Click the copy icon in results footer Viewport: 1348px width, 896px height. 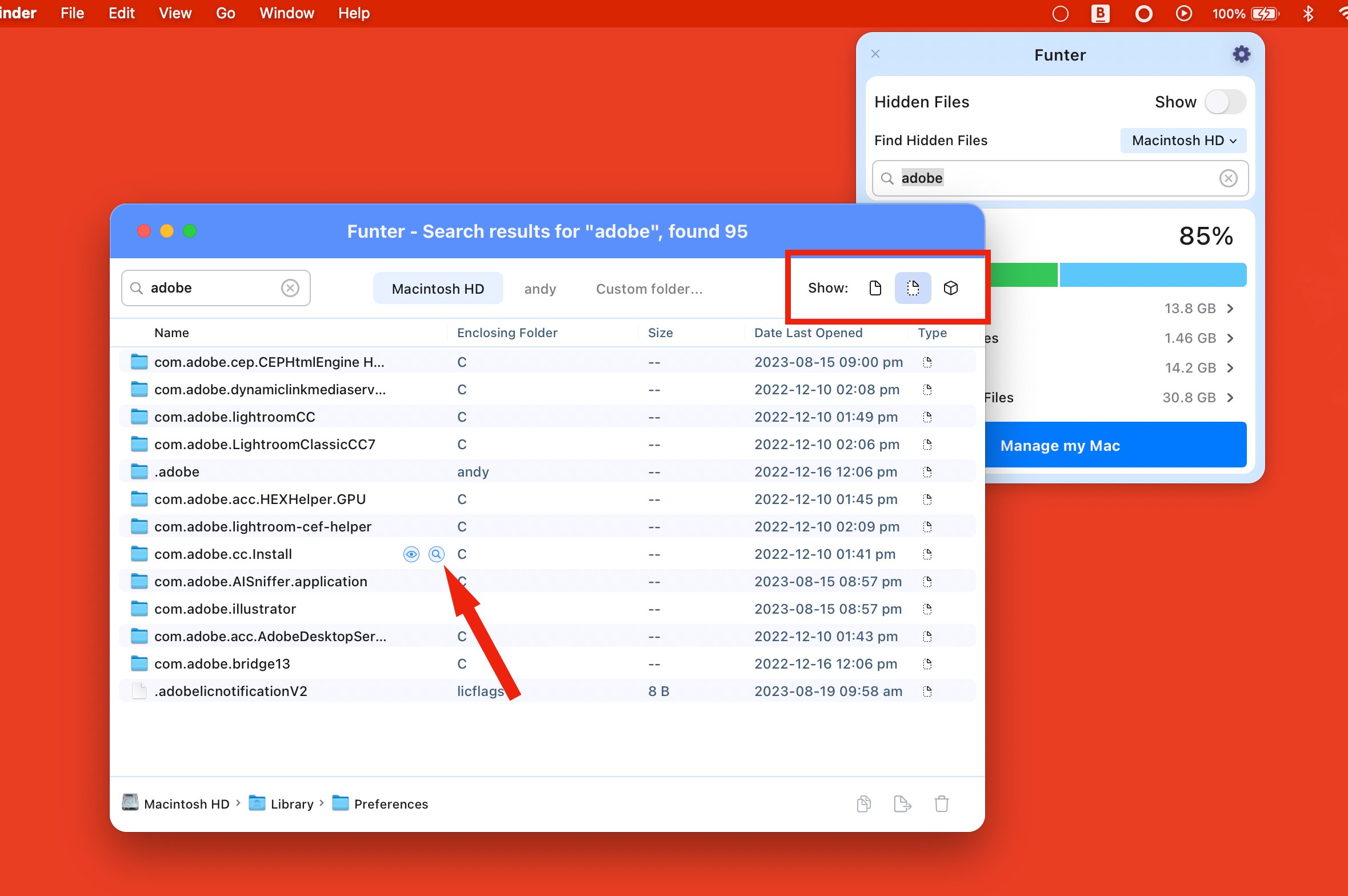(863, 803)
